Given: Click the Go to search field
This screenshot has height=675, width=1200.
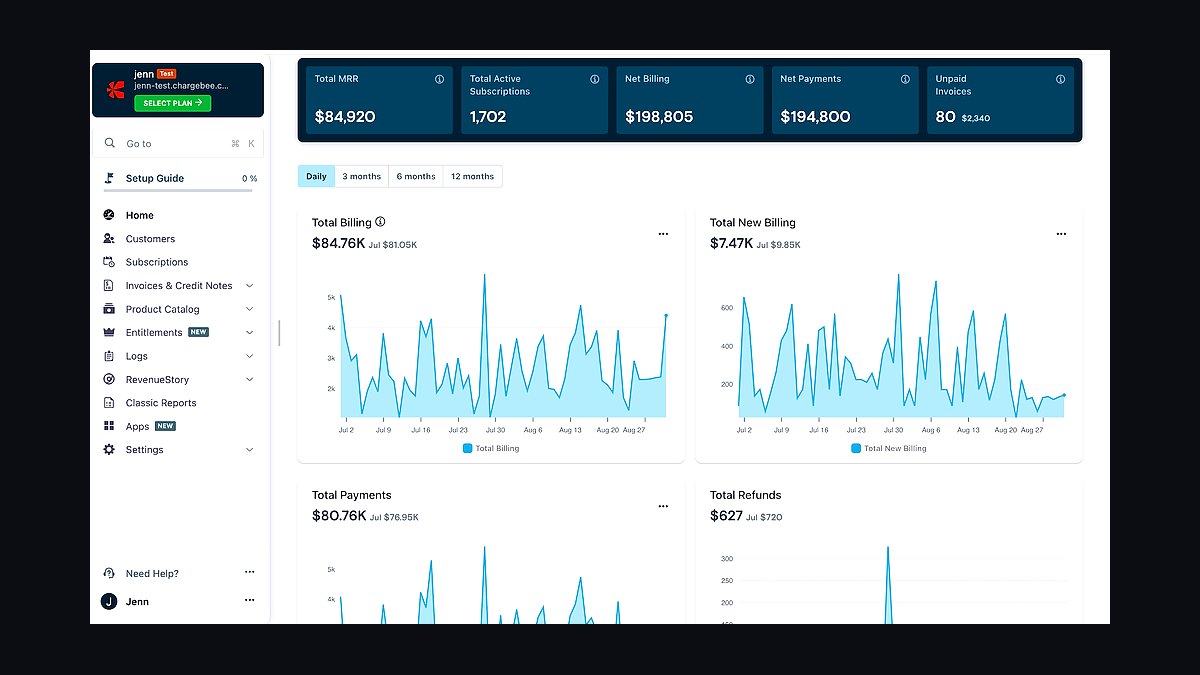Looking at the screenshot, I should pos(180,143).
